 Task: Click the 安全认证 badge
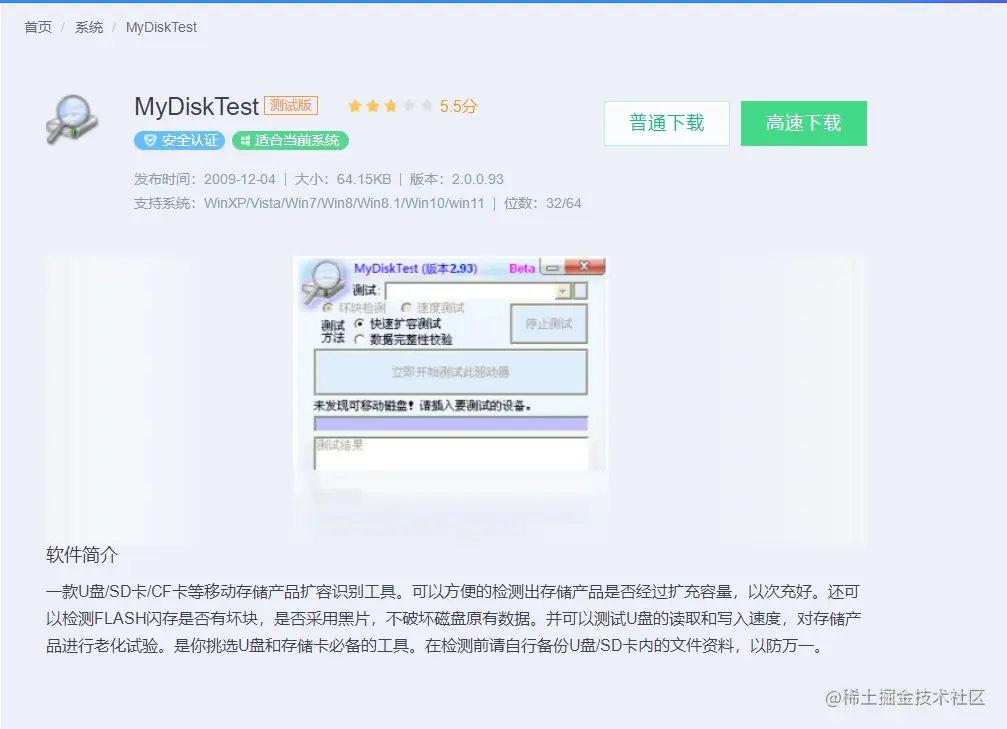(179, 140)
